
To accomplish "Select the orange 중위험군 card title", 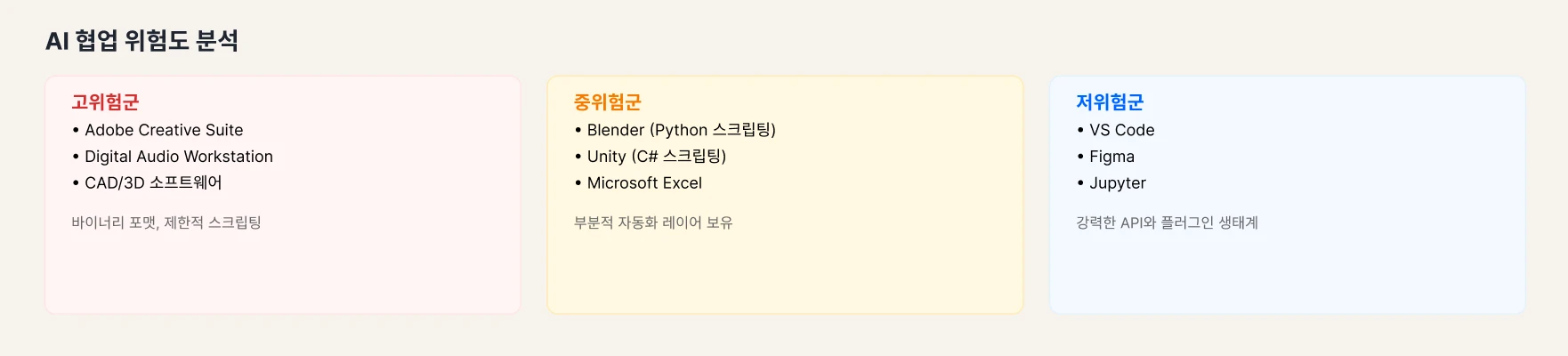I will point(608,102).
